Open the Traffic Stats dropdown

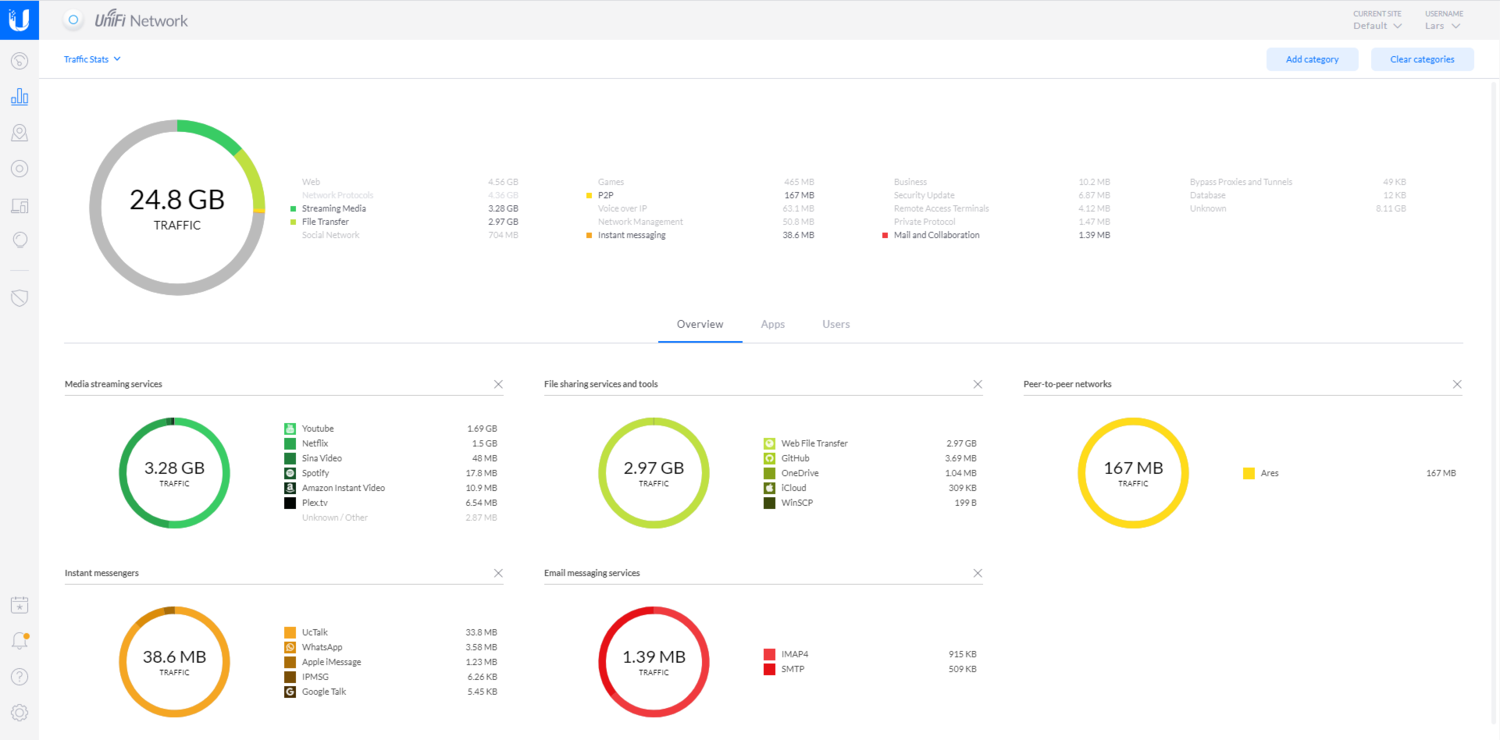click(91, 58)
